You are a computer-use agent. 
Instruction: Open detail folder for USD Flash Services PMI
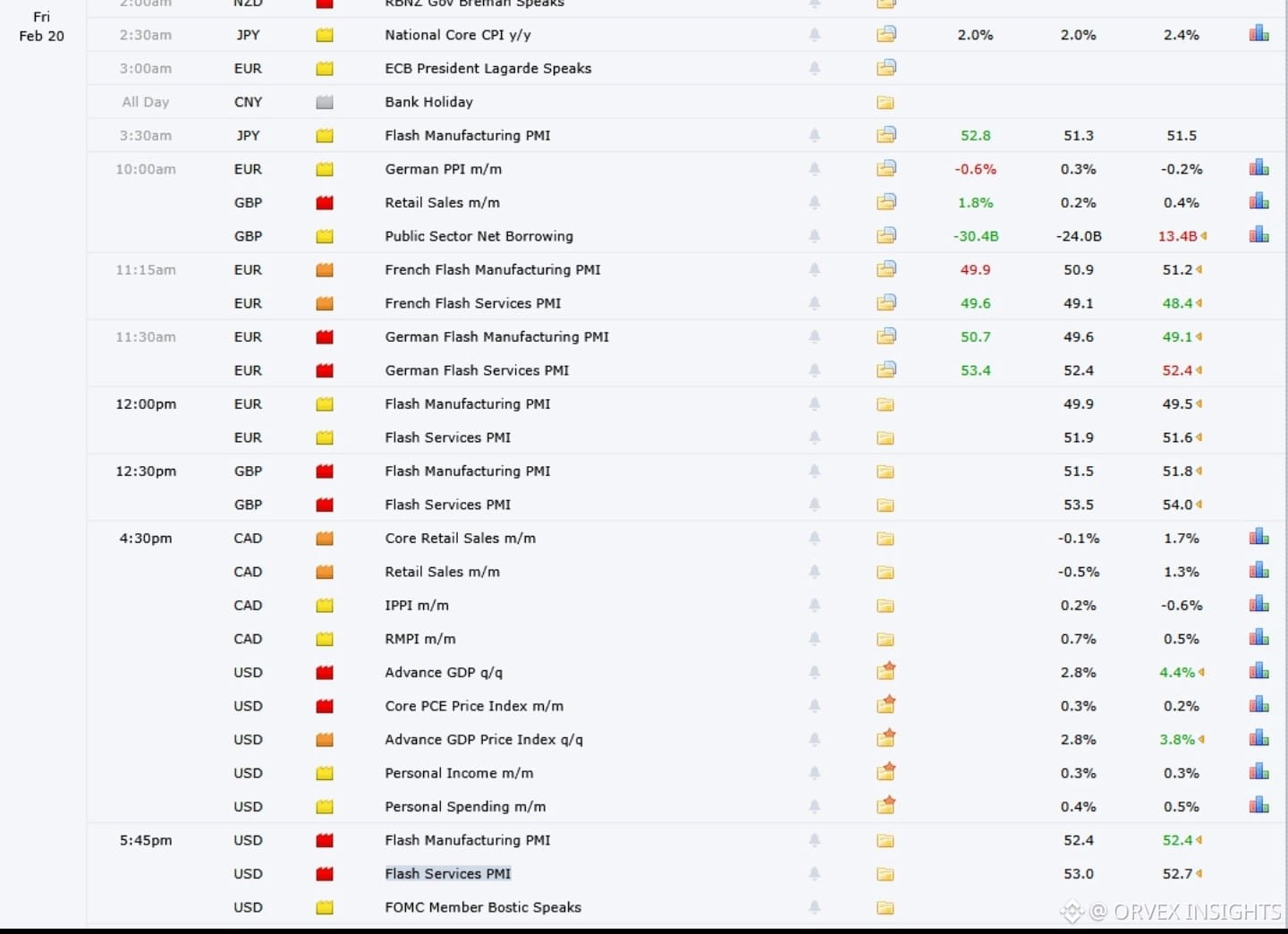point(885,874)
